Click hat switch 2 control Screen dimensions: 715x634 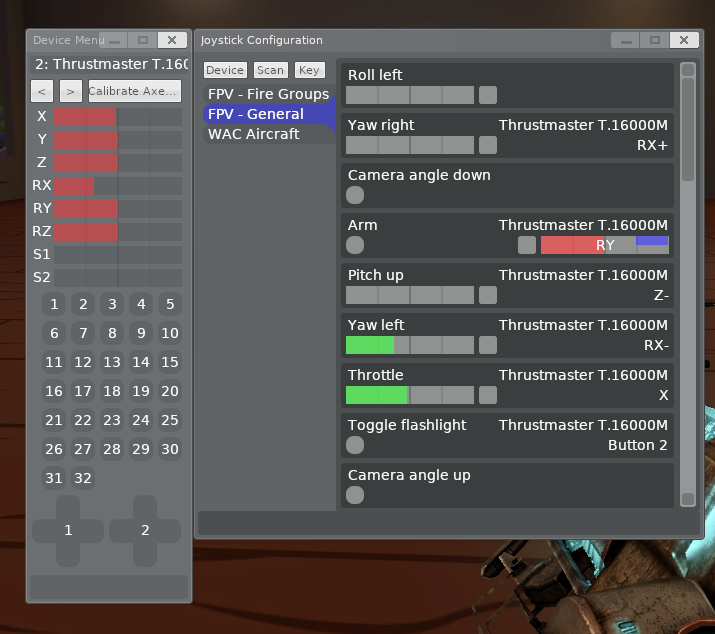[x=145, y=531]
